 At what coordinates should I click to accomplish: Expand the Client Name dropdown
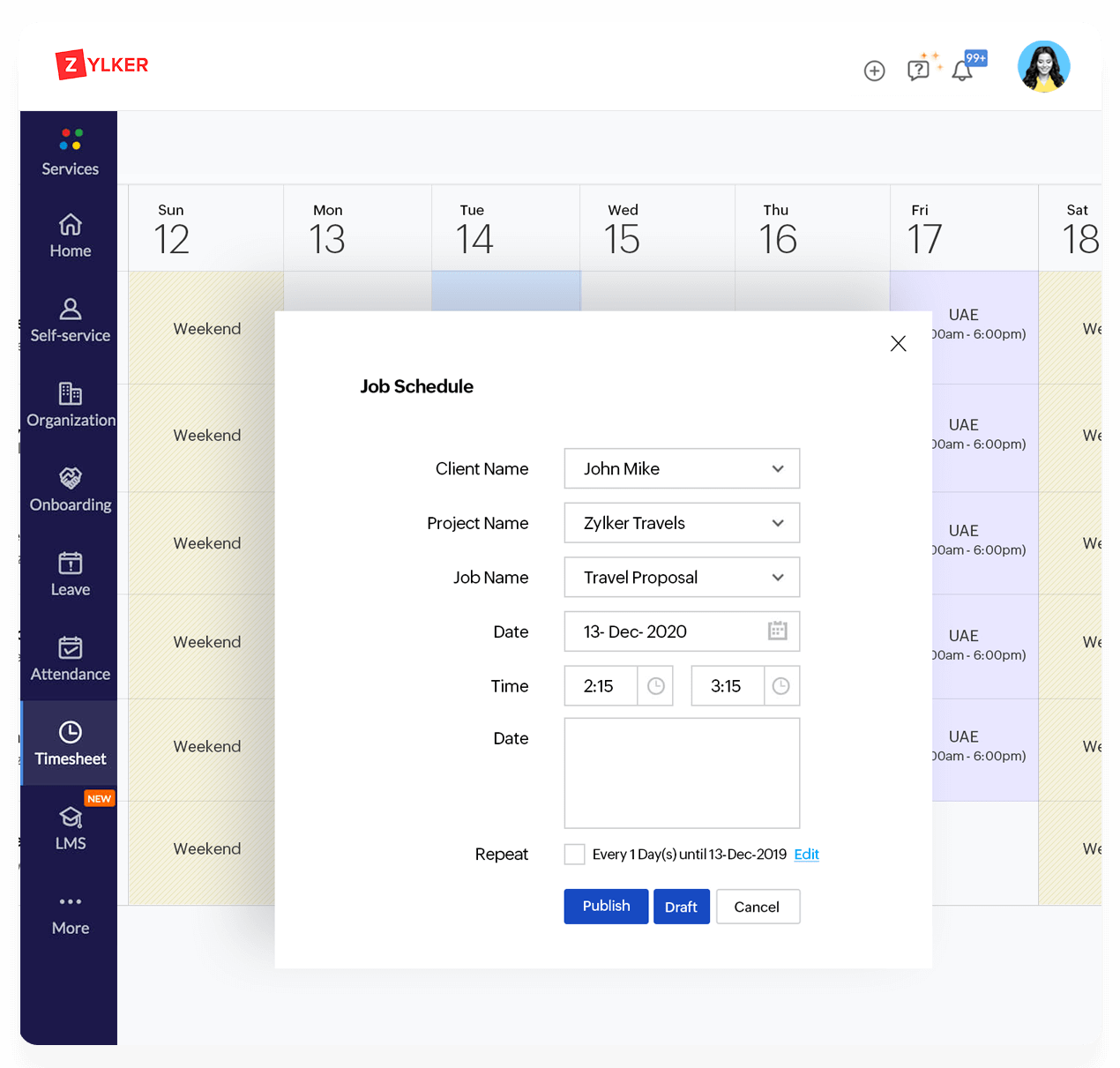coord(682,468)
